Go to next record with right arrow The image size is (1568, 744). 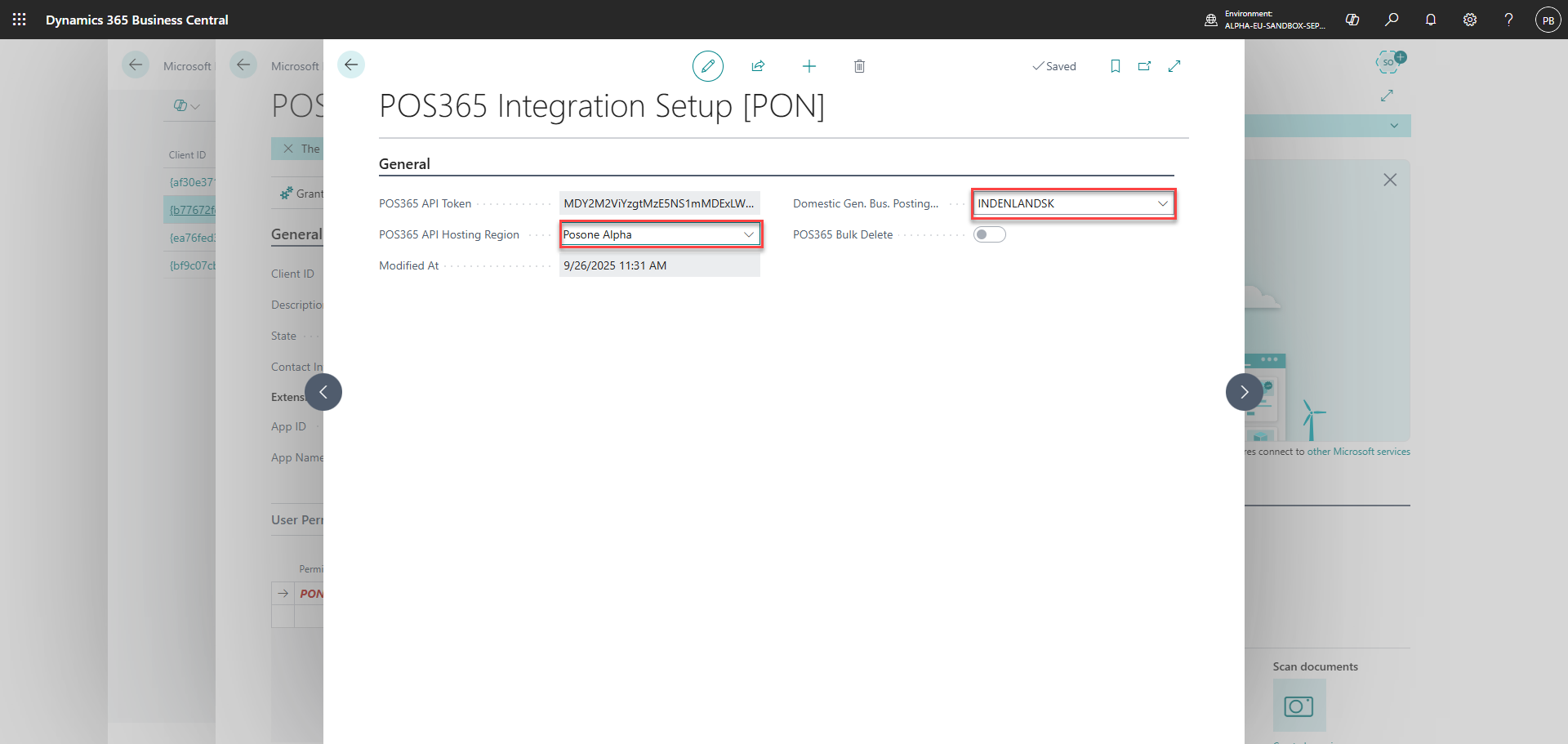pyautogui.click(x=1245, y=392)
